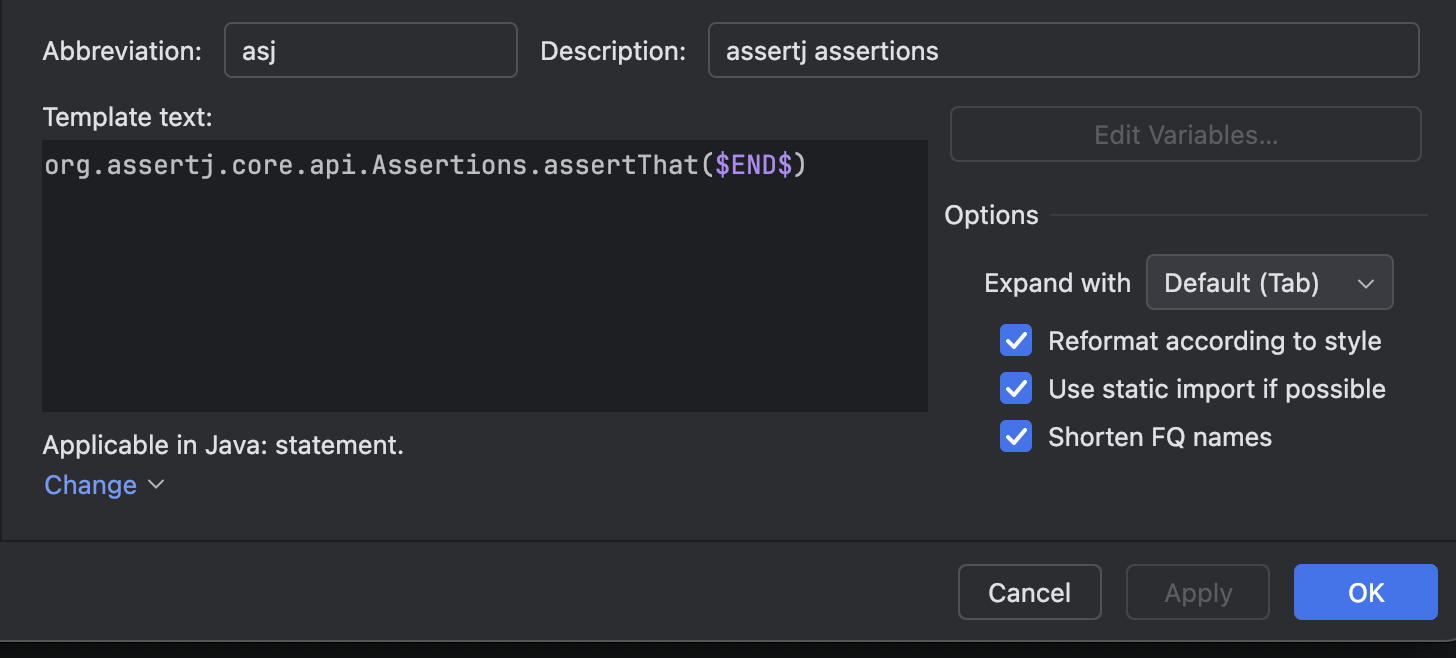
Task: Click the Apply button
Action: [1197, 593]
